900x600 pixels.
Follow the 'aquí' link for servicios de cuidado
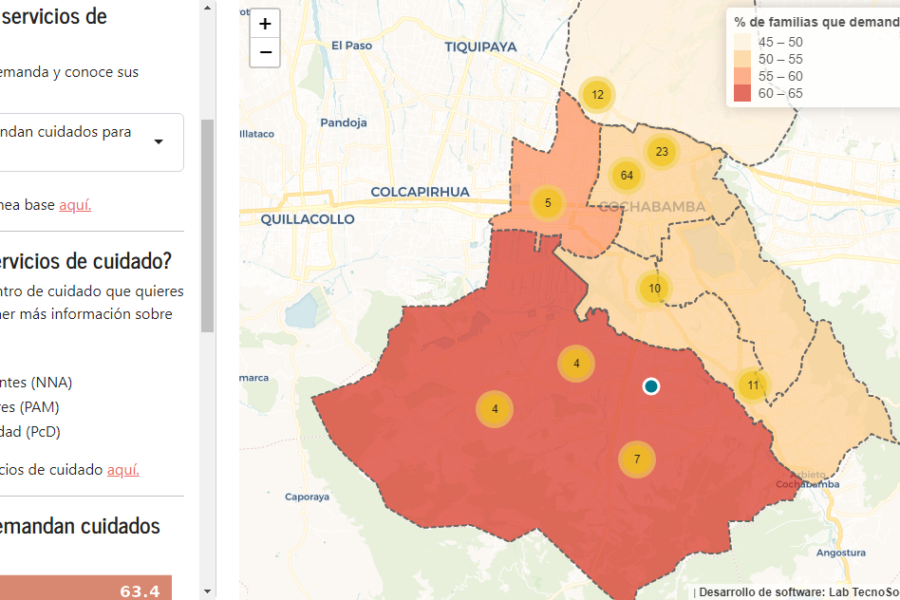click(123, 470)
